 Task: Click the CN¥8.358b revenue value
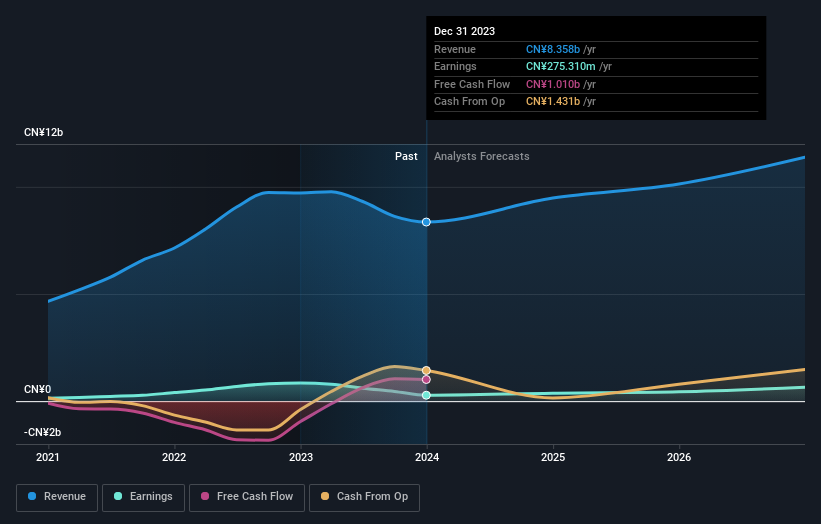pyautogui.click(x=553, y=49)
